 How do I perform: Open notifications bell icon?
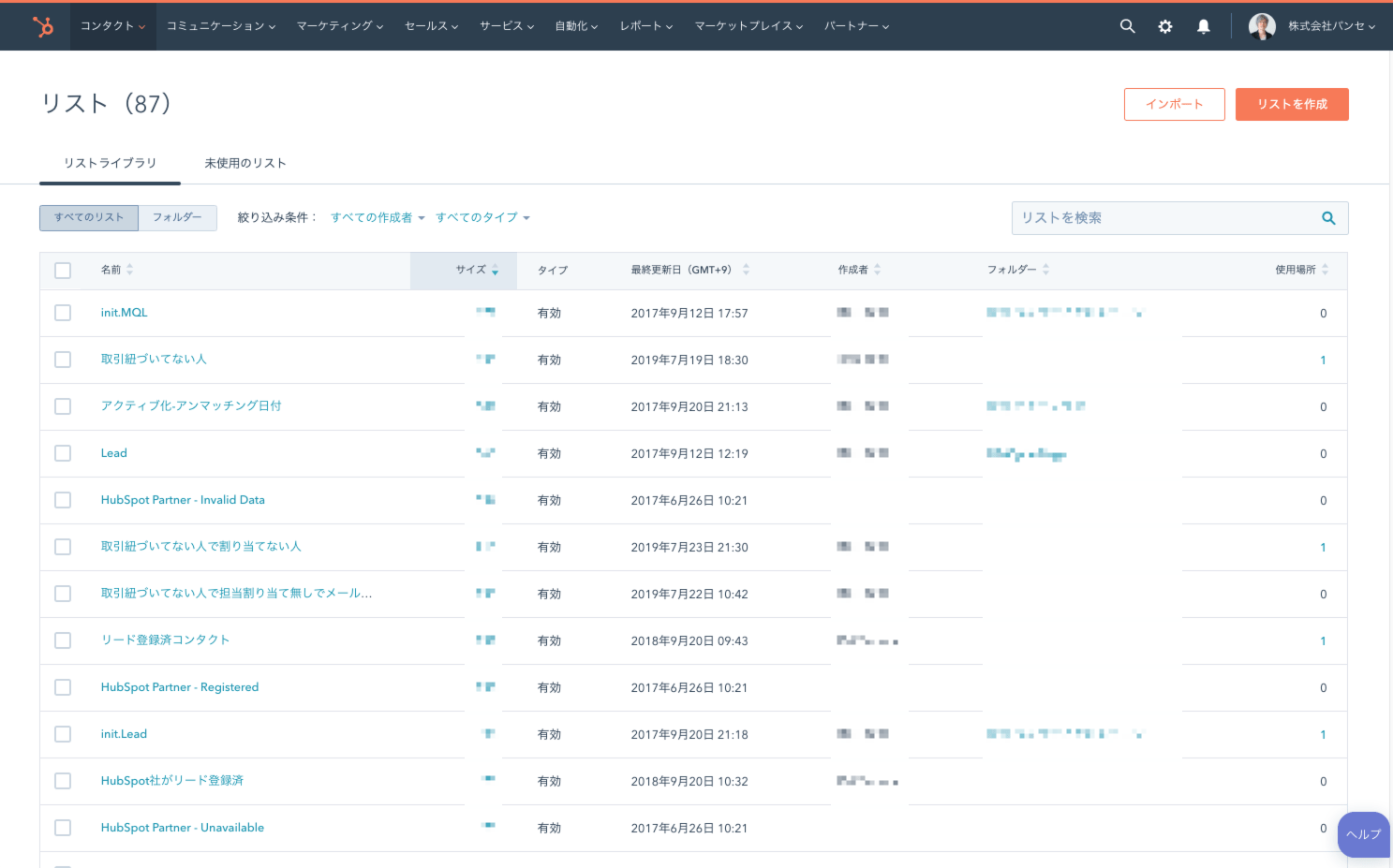point(1204,26)
